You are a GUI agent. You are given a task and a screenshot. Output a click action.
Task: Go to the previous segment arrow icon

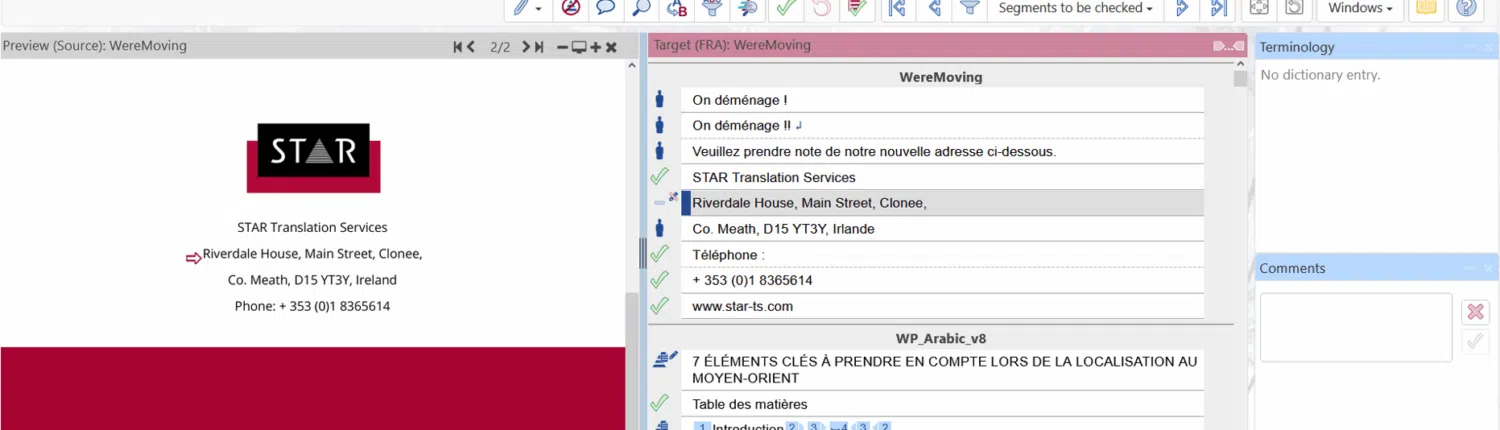click(x=934, y=8)
